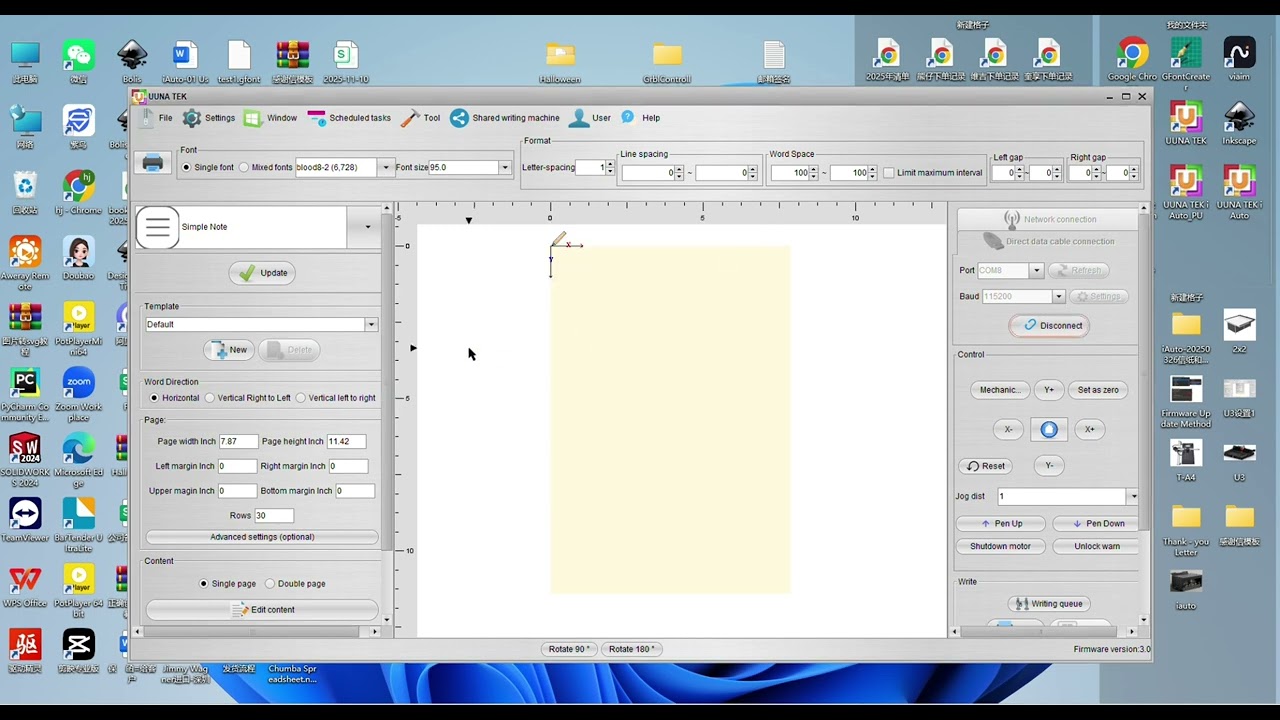The width and height of the screenshot is (1280, 720).
Task: Click the Rows input field
Action: point(274,516)
